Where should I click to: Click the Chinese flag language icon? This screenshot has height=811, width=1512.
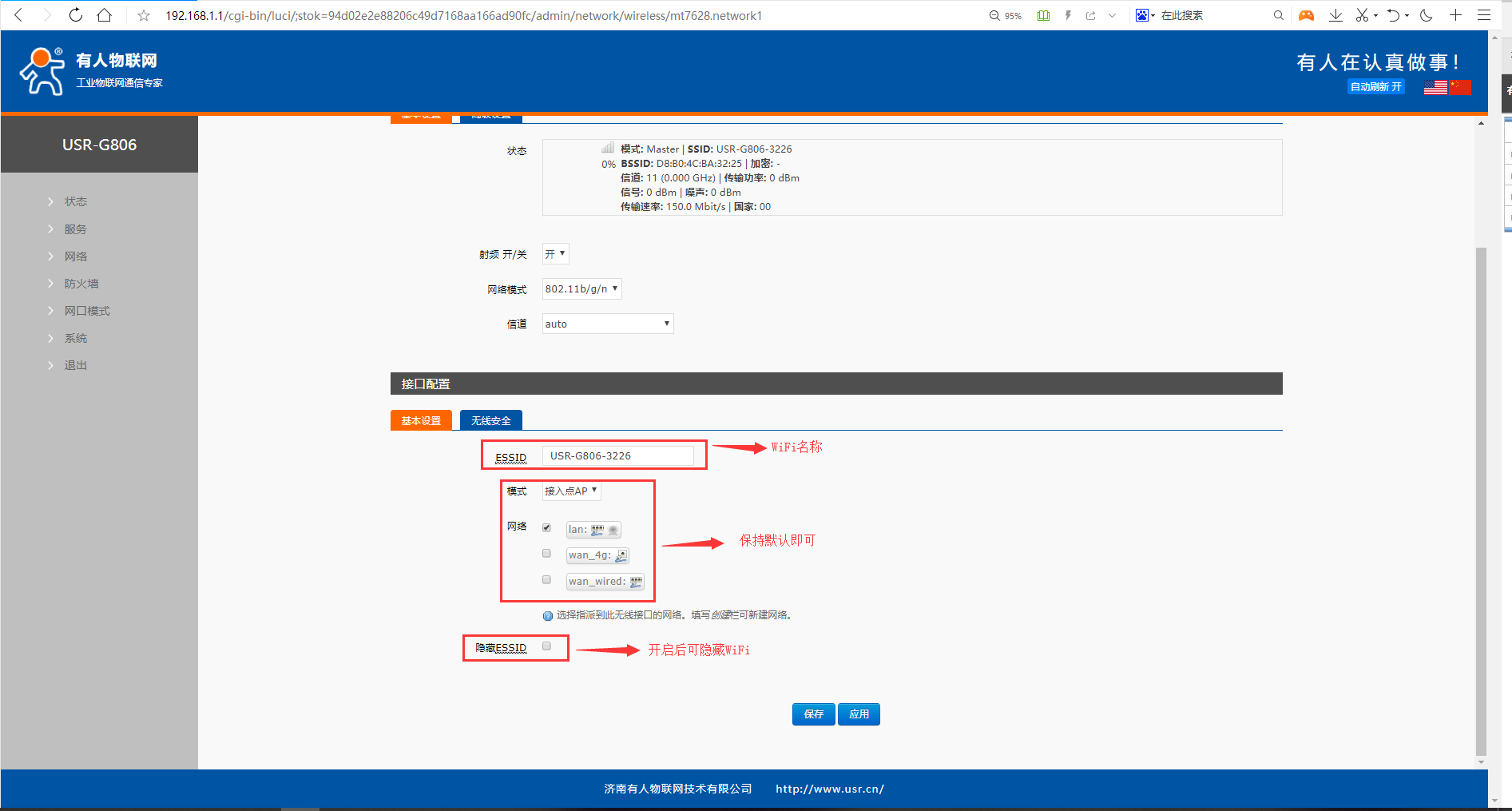tap(1460, 87)
